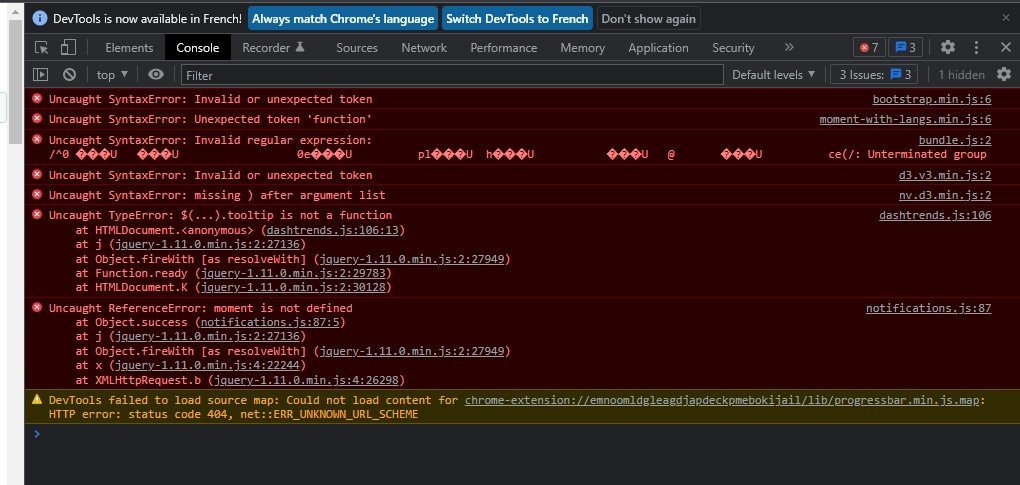The image size is (1020, 485).
Task: Toggle the device toolbar icon
Action: point(68,47)
